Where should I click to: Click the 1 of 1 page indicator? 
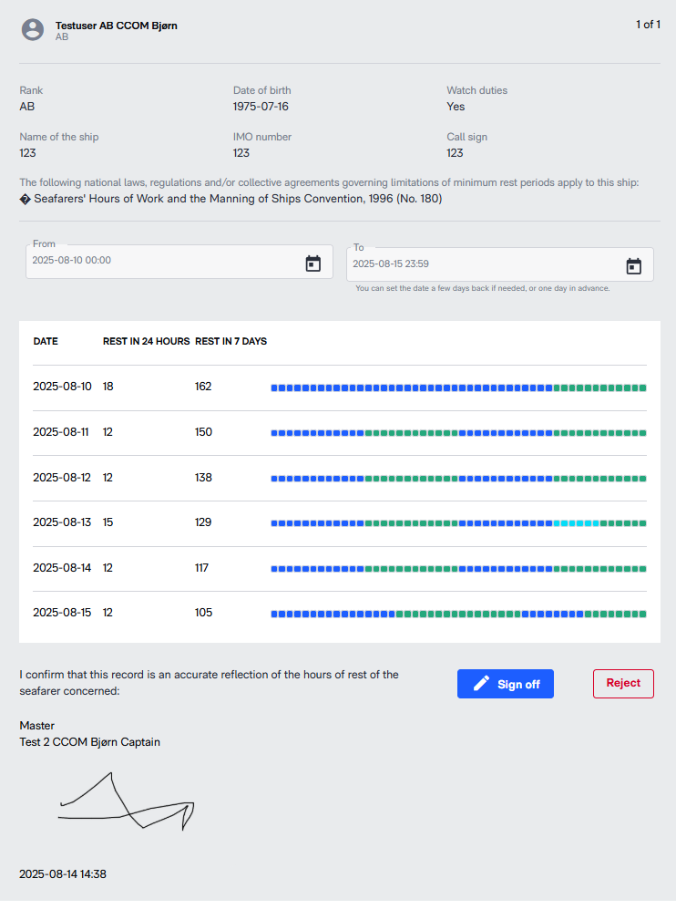[648, 24]
